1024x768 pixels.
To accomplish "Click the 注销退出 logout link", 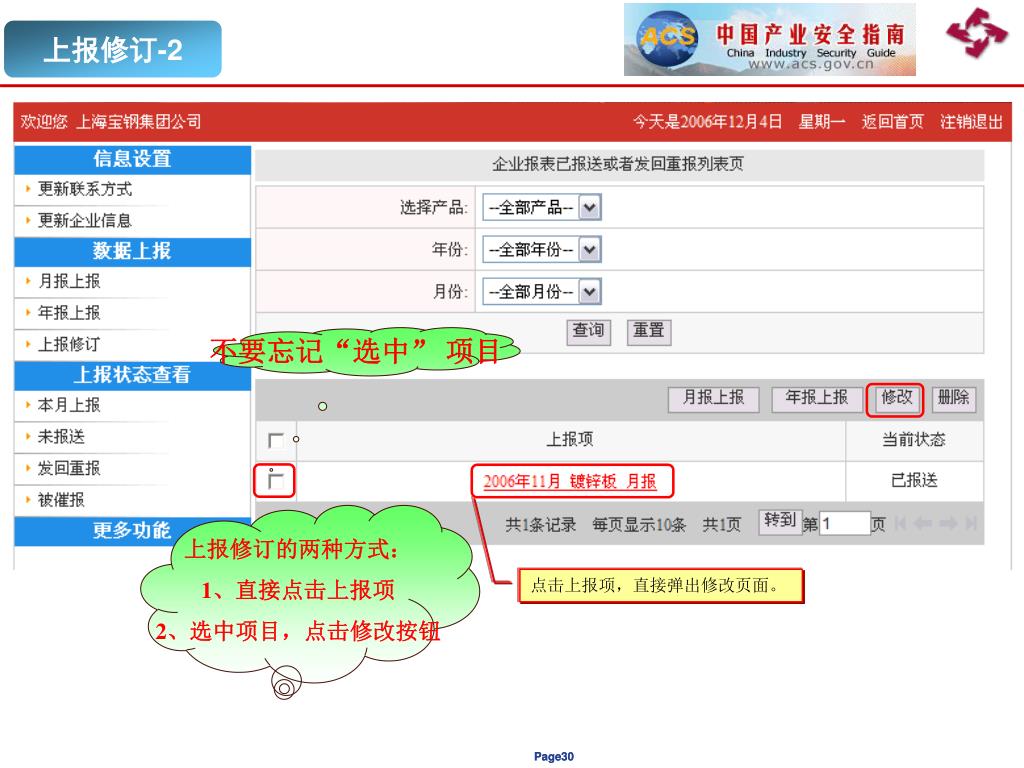I will coord(971,121).
